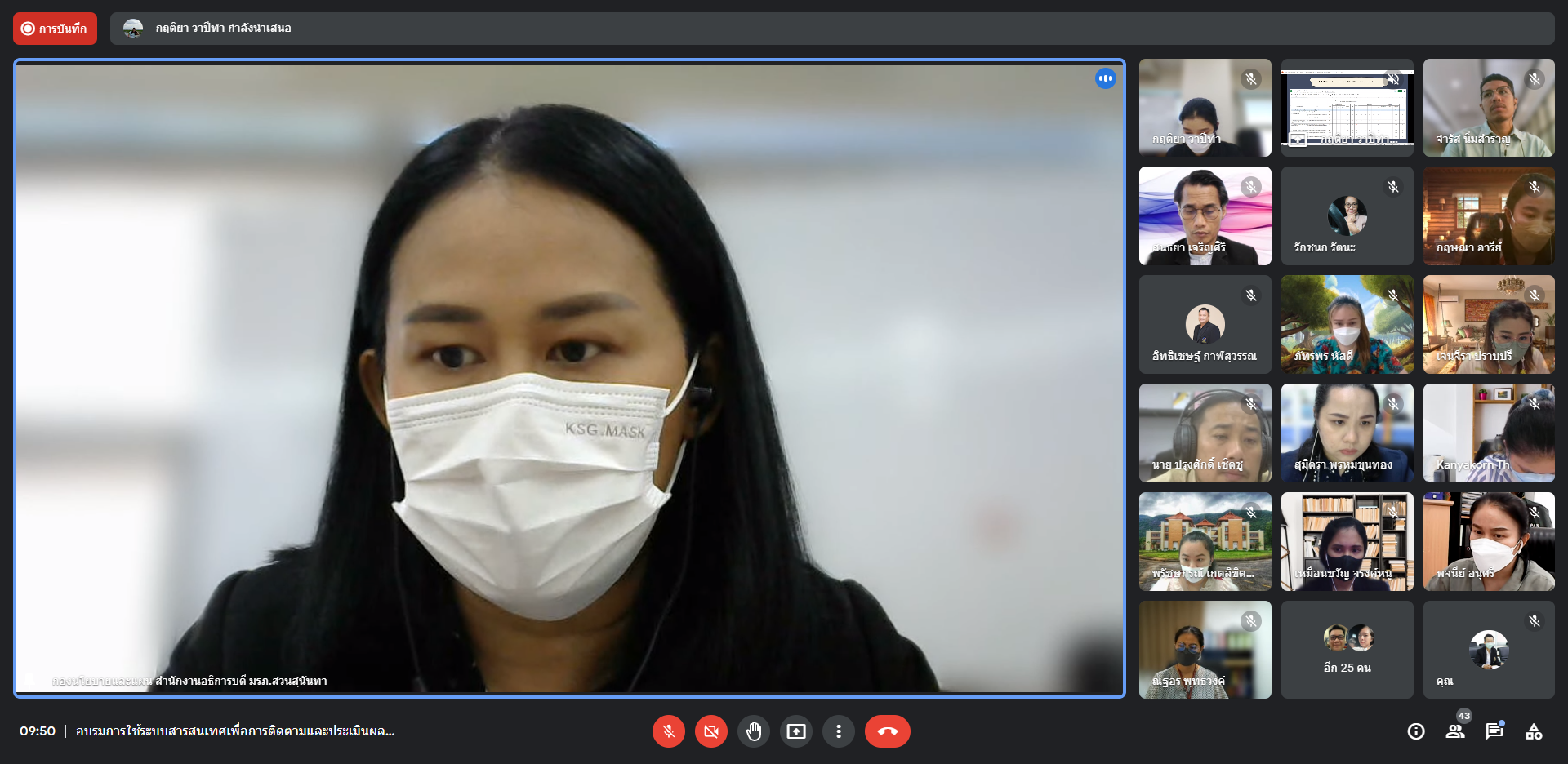Select the อิทธิเชษฐ์ participant tile
The image size is (1568, 764).
point(1205,325)
